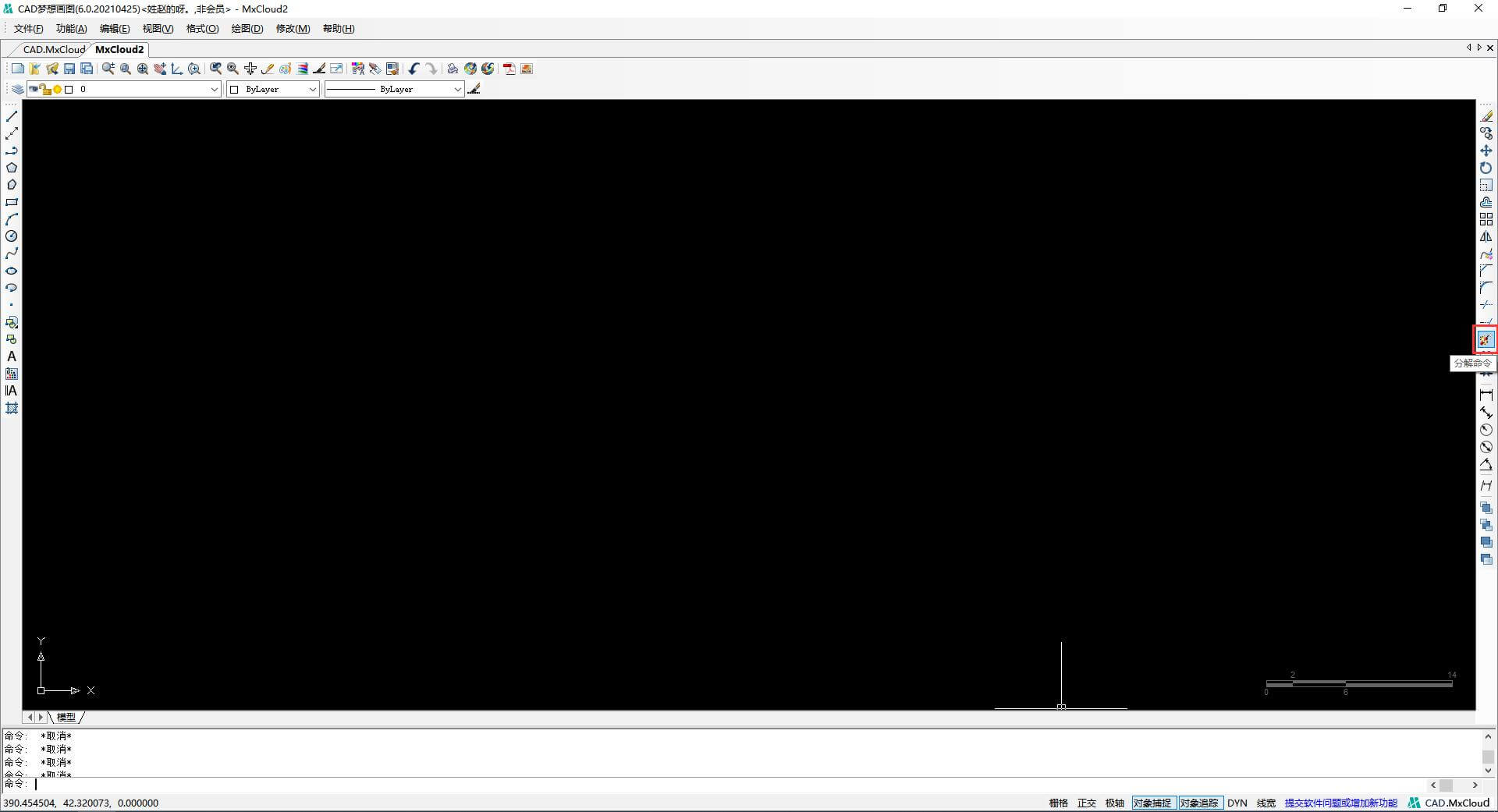
Task: Open the layer manager icon
Action: 18,89
